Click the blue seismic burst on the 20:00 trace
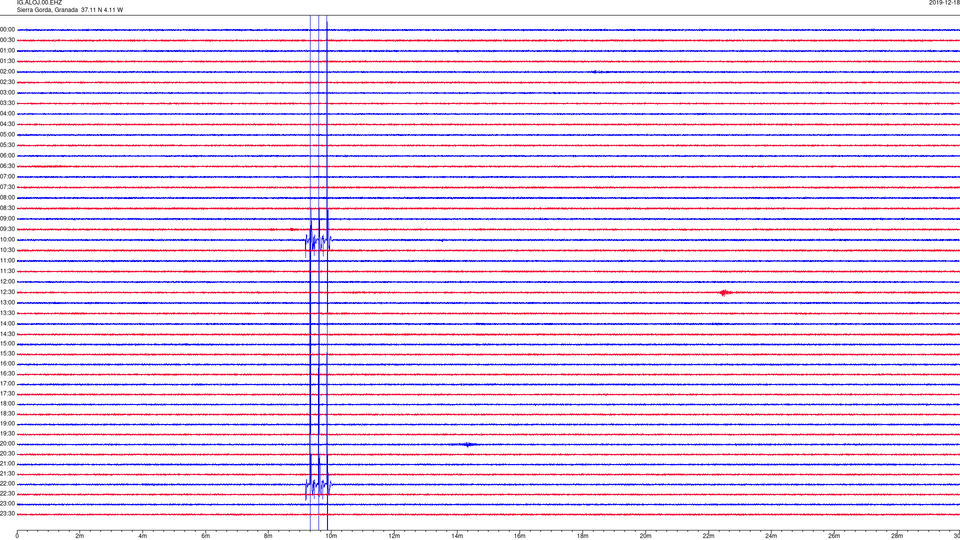The width and height of the screenshot is (960, 540). tap(466, 444)
